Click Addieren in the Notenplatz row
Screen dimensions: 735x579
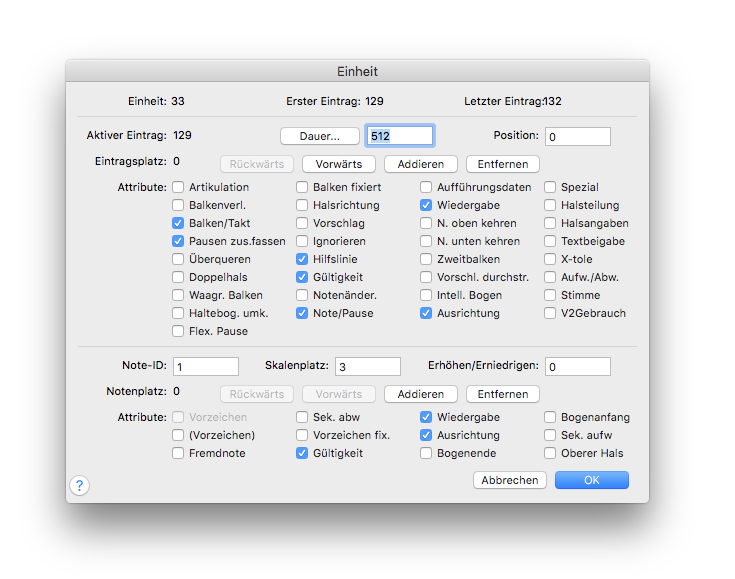[x=420, y=394]
